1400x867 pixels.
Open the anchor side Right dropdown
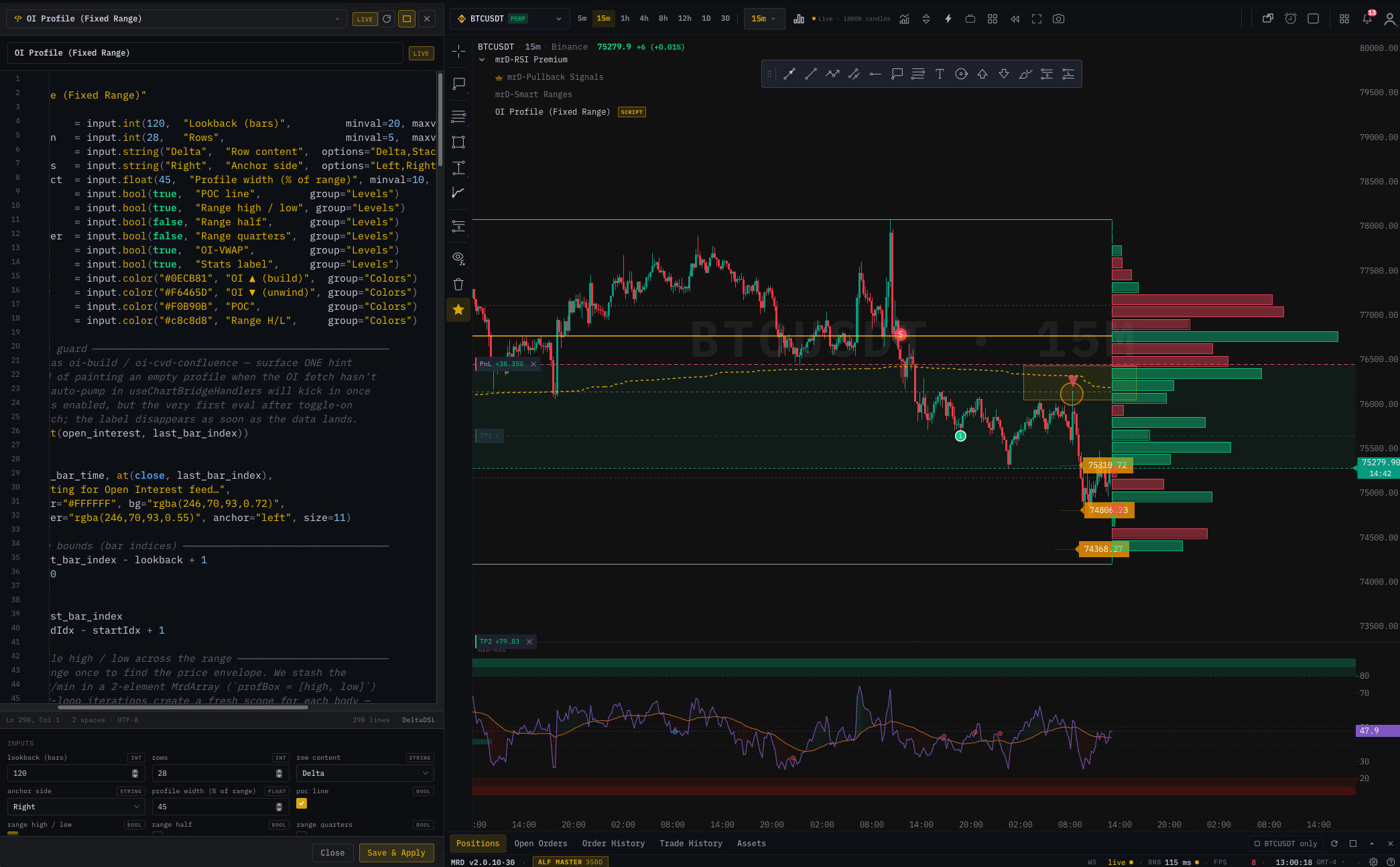point(76,807)
